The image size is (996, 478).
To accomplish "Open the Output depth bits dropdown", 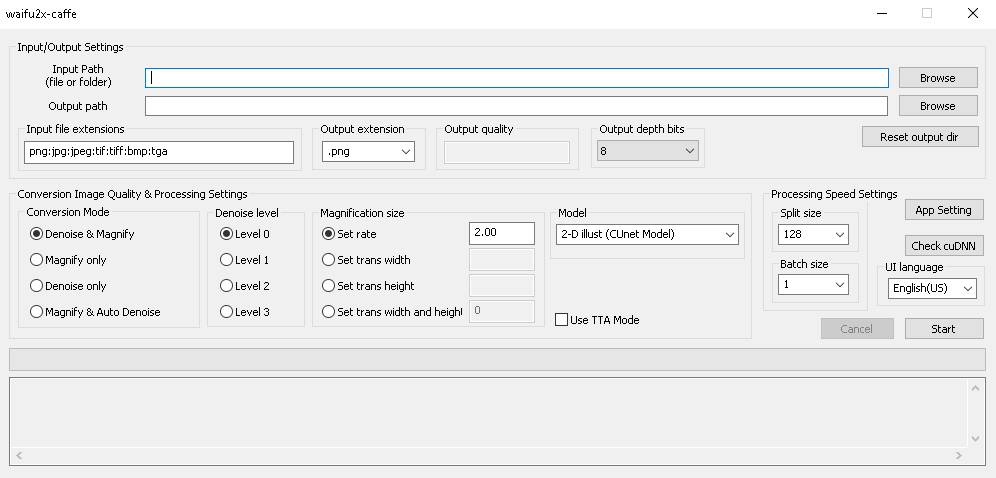I will [x=647, y=152].
